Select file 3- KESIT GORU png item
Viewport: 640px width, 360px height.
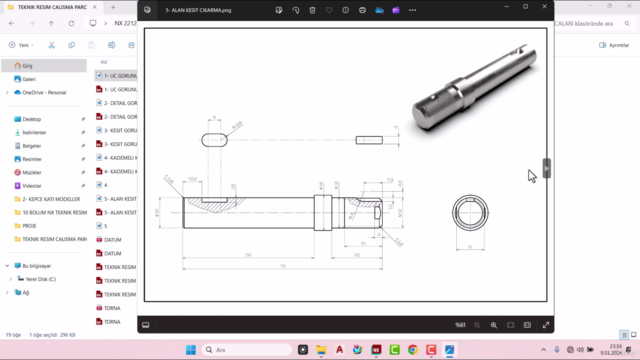tap(116, 130)
